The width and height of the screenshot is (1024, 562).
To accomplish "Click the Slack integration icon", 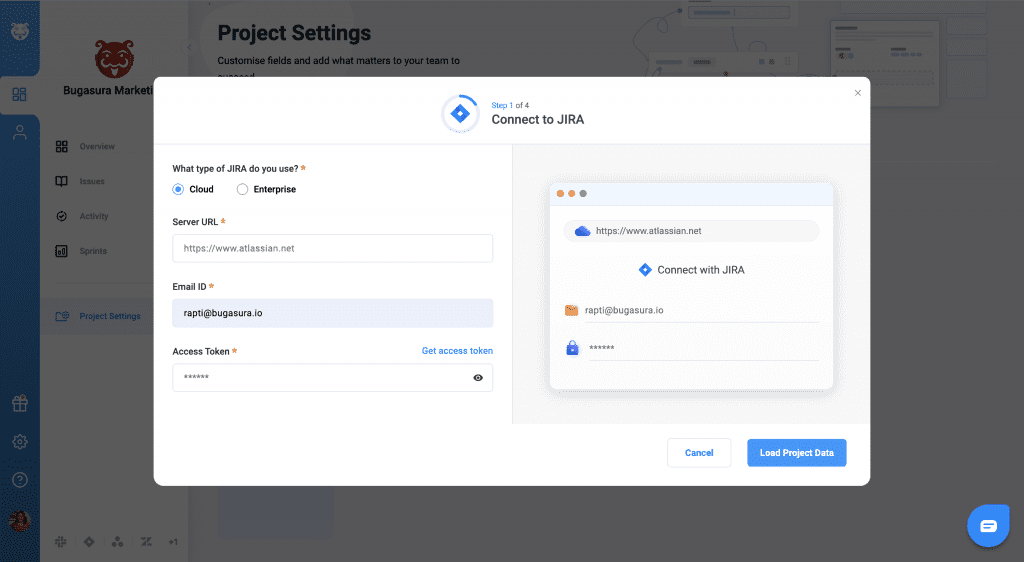I will pyautogui.click(x=61, y=542).
